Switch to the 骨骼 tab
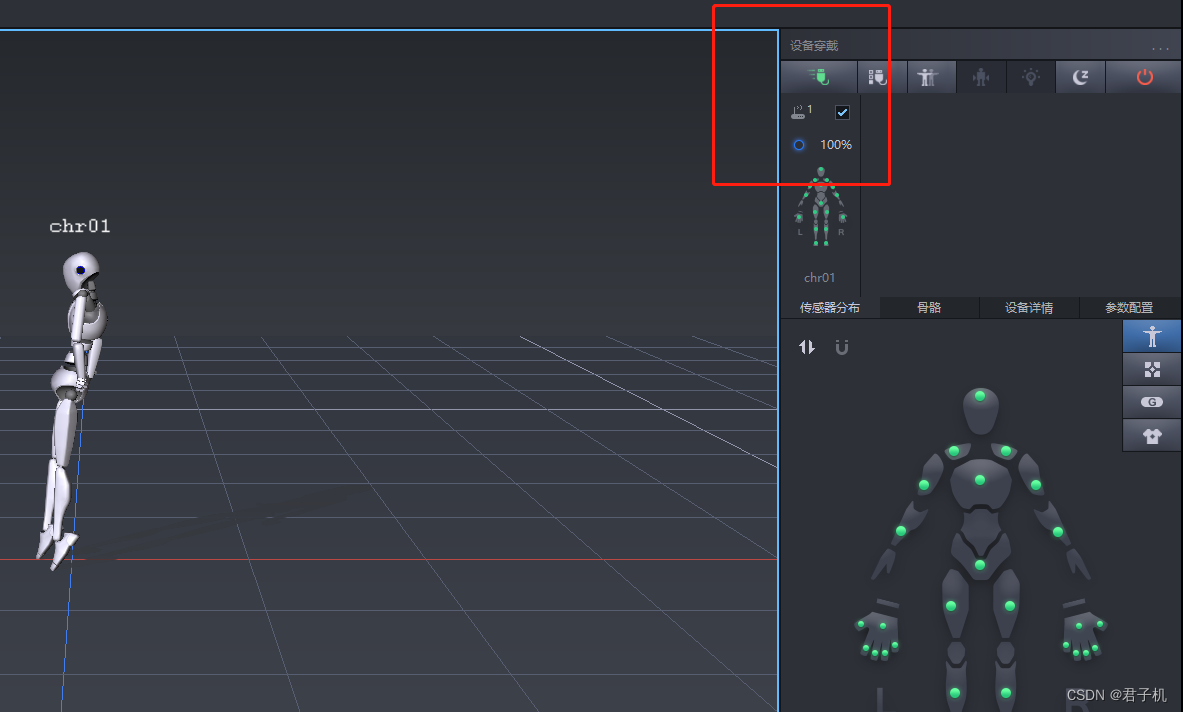This screenshot has height=712, width=1183. point(928,308)
